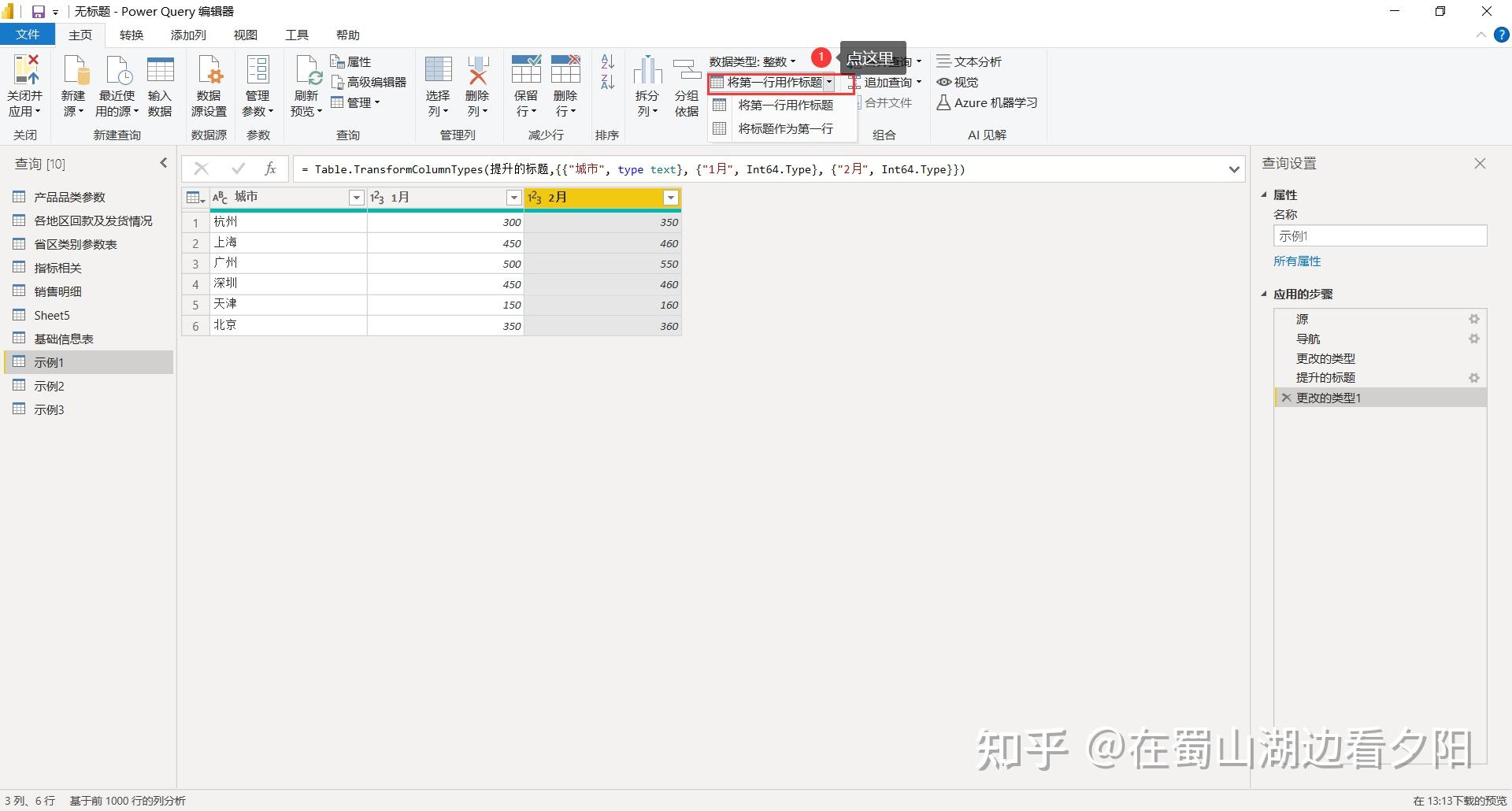
Task: Switch to the 工具 tab
Action: (297, 35)
